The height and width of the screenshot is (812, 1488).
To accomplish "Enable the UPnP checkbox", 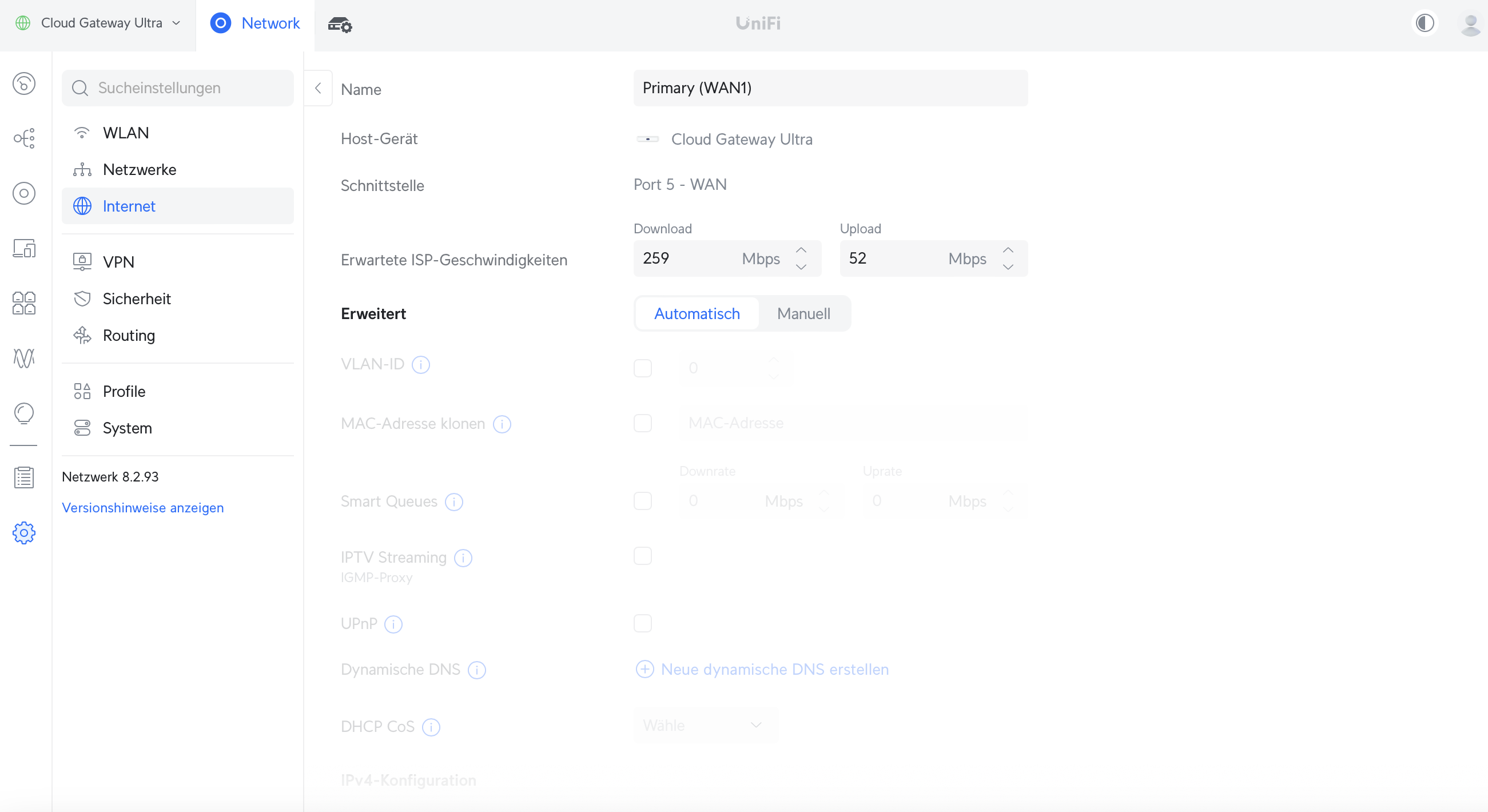I will (x=642, y=623).
